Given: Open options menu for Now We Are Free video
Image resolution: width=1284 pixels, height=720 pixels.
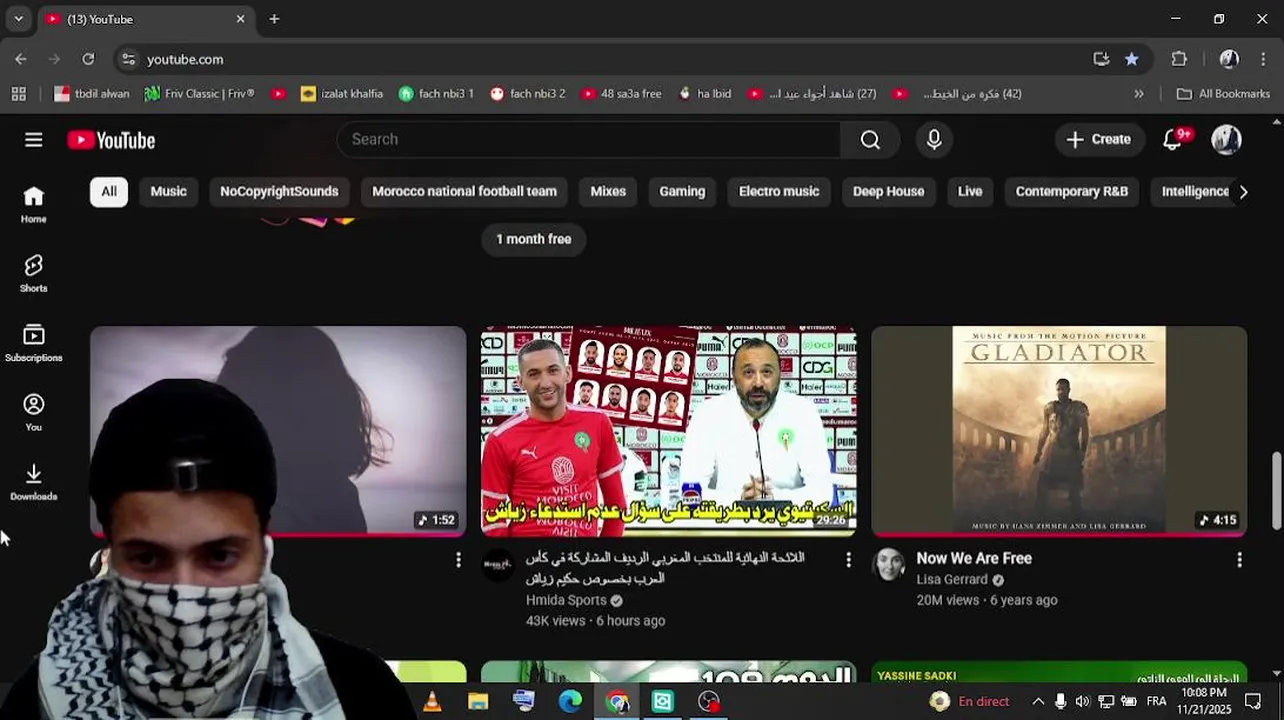Looking at the screenshot, I should point(1239,560).
